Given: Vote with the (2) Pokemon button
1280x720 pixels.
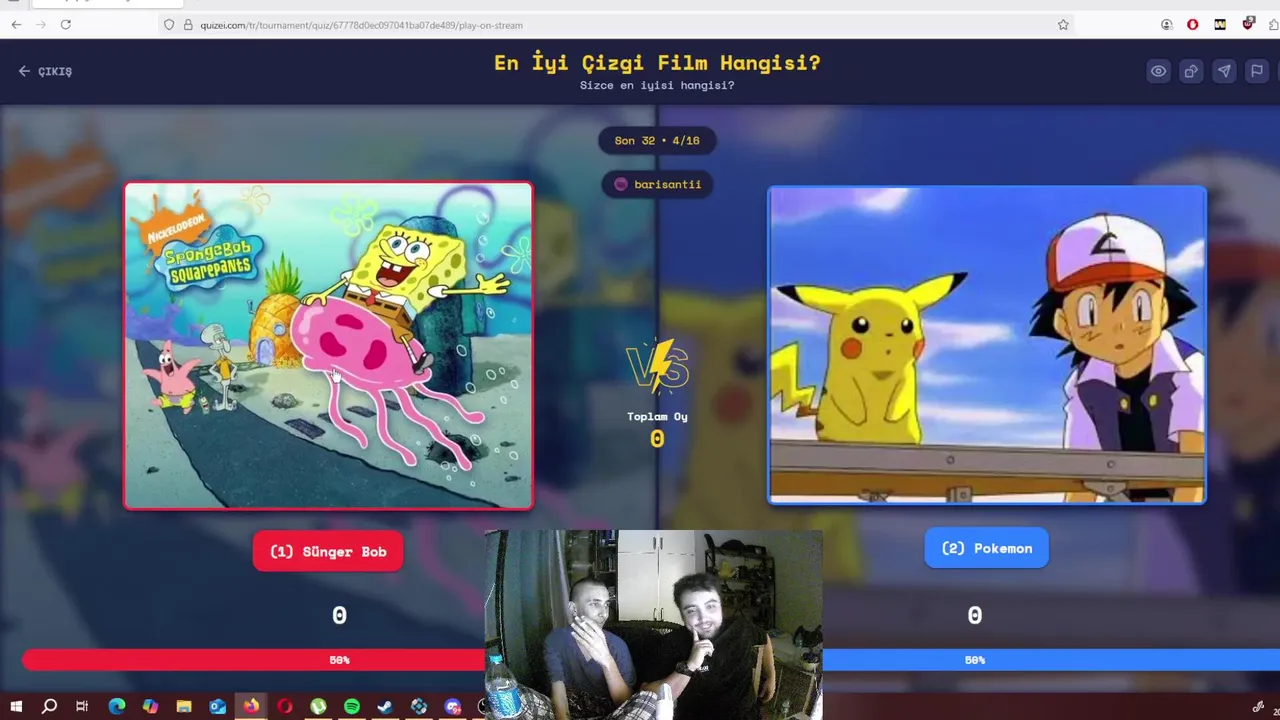Looking at the screenshot, I should click(x=987, y=548).
